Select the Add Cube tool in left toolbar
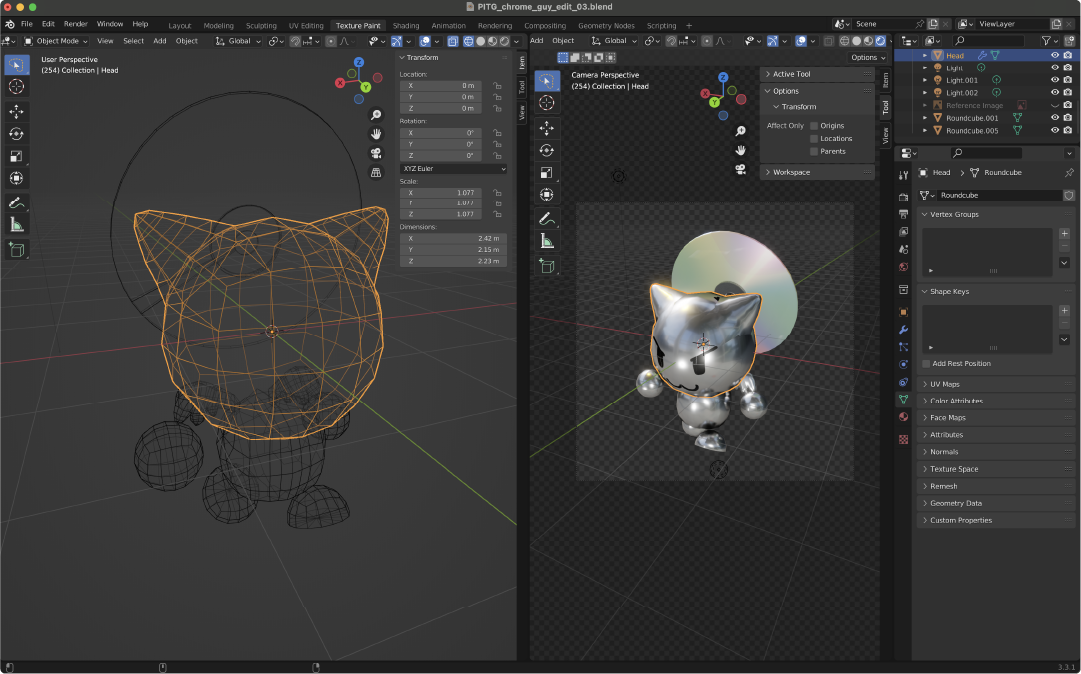1081x674 pixels. coord(16,249)
